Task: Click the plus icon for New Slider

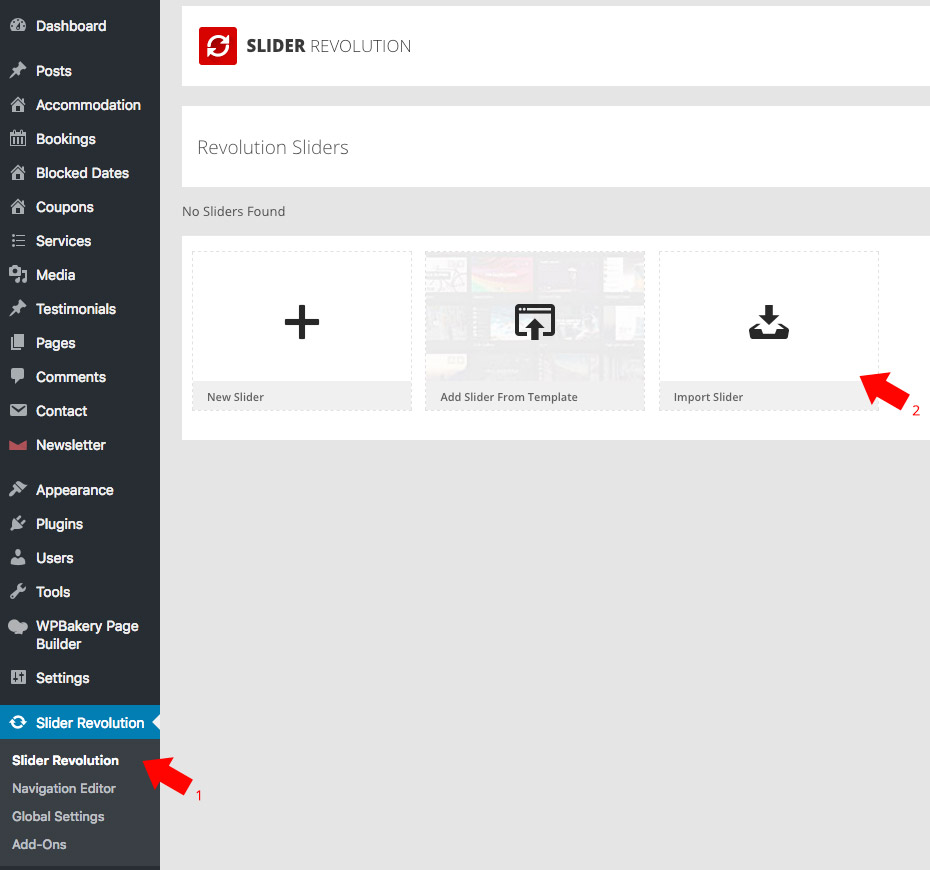Action: pos(301,322)
